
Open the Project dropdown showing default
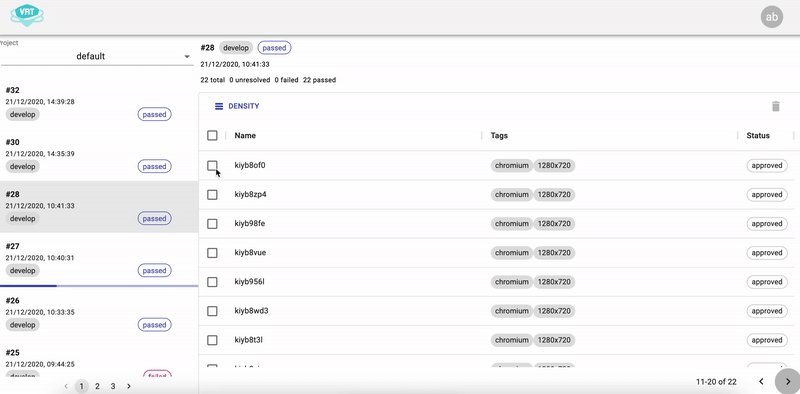(x=96, y=56)
